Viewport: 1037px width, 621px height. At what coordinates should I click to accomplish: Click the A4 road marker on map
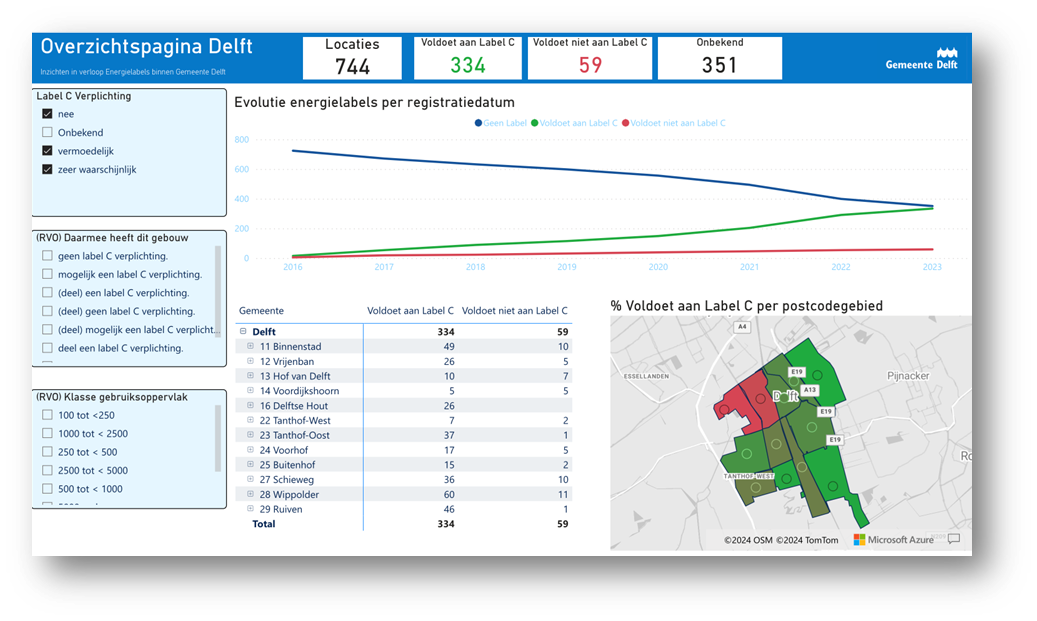point(741,327)
